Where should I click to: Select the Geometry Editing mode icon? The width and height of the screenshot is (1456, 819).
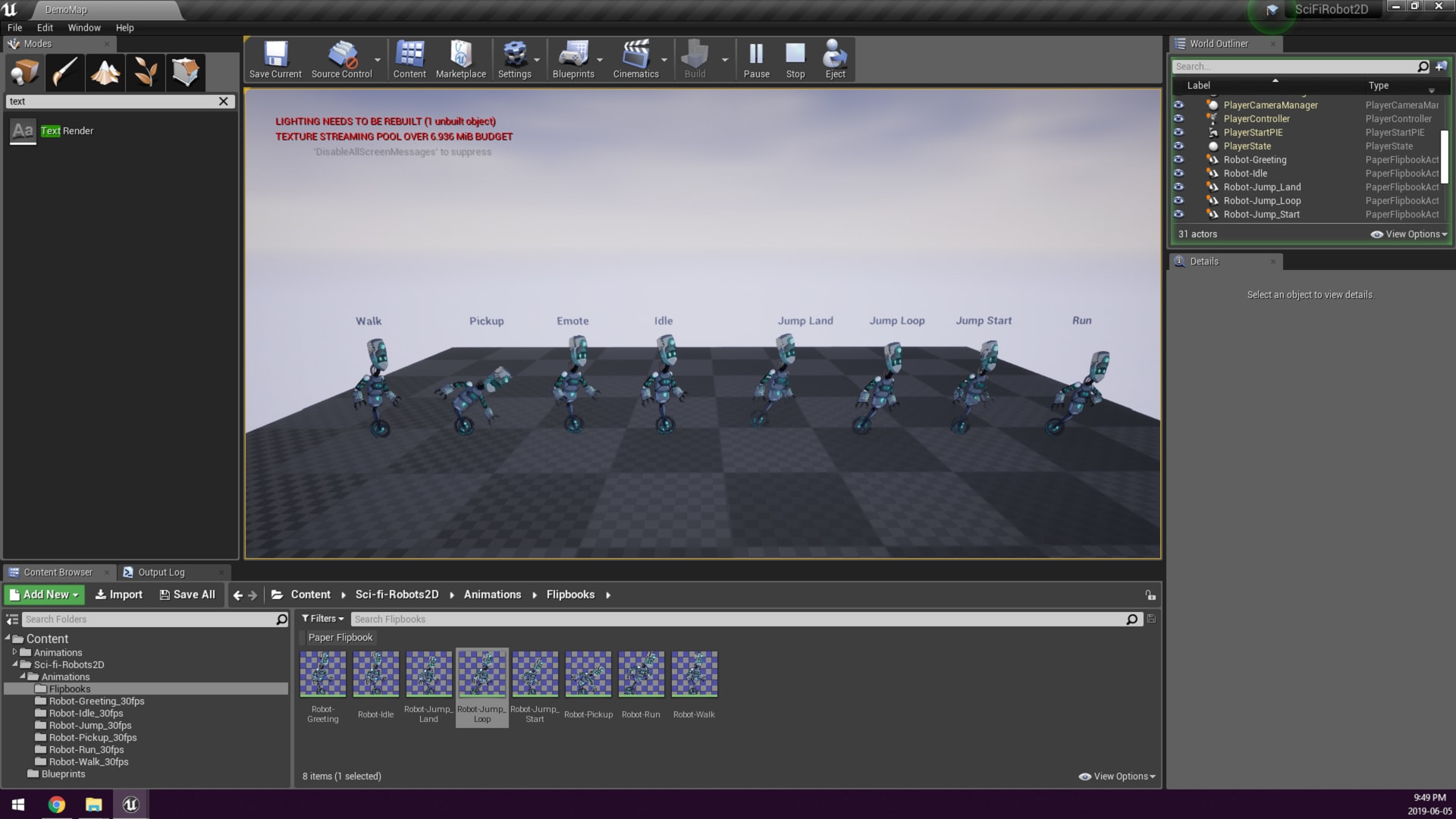(x=185, y=73)
